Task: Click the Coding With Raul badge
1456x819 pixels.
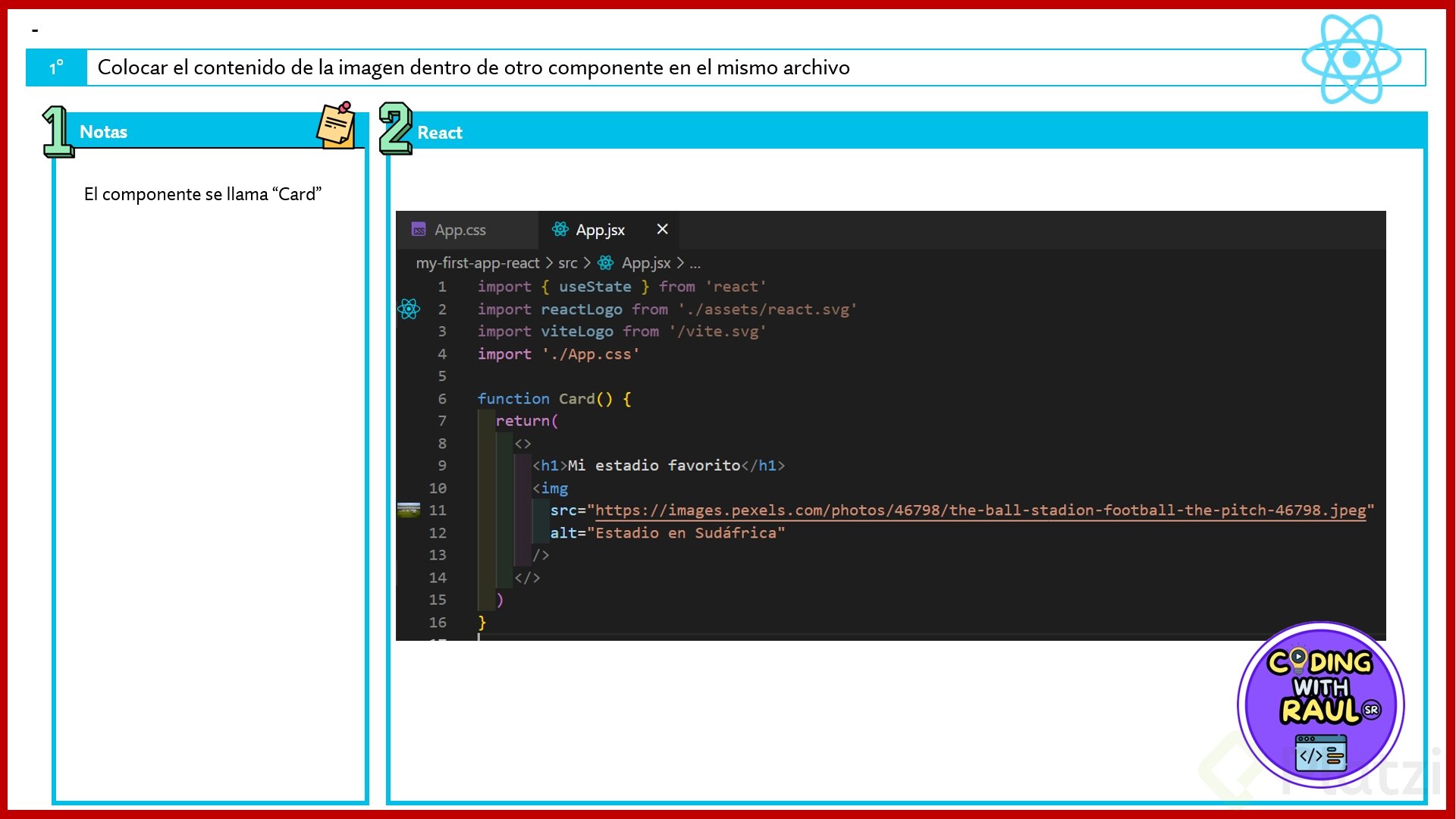Action: point(1320,704)
